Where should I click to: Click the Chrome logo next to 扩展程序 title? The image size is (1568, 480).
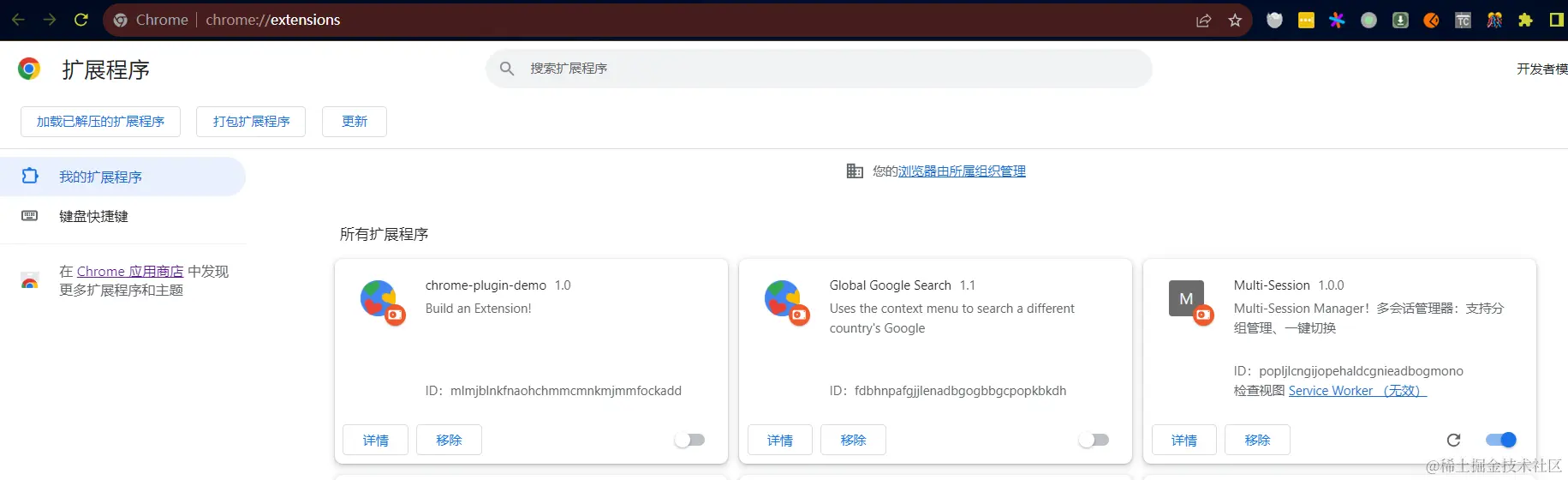tap(29, 69)
